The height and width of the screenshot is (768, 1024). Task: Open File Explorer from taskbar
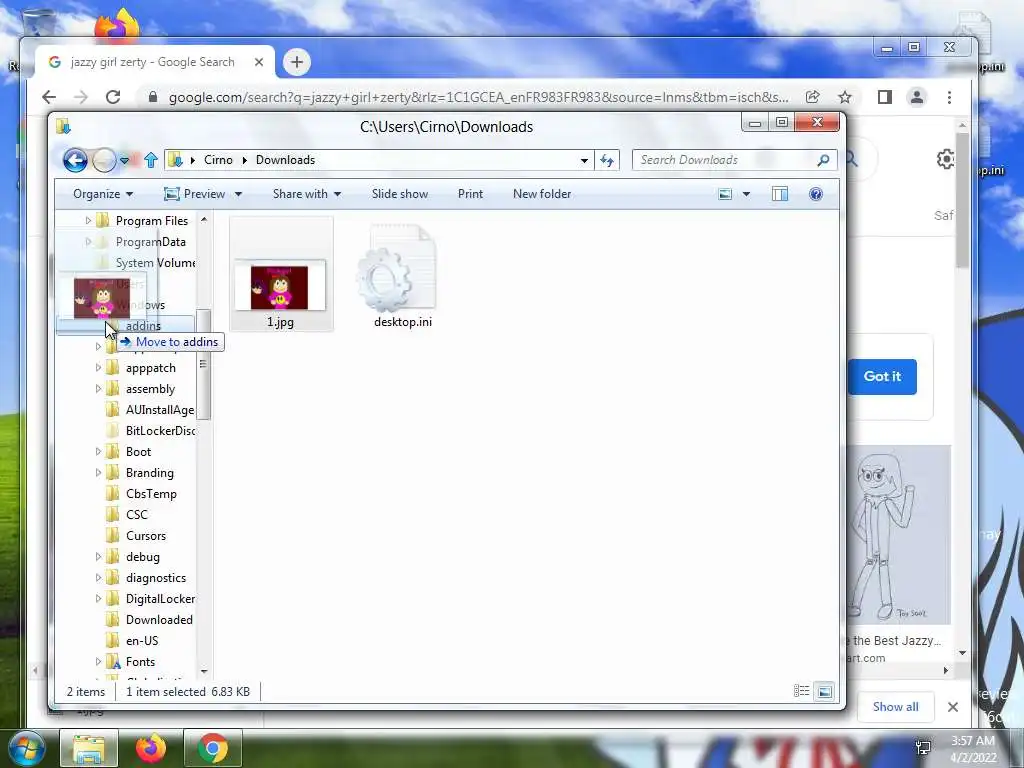coord(89,748)
